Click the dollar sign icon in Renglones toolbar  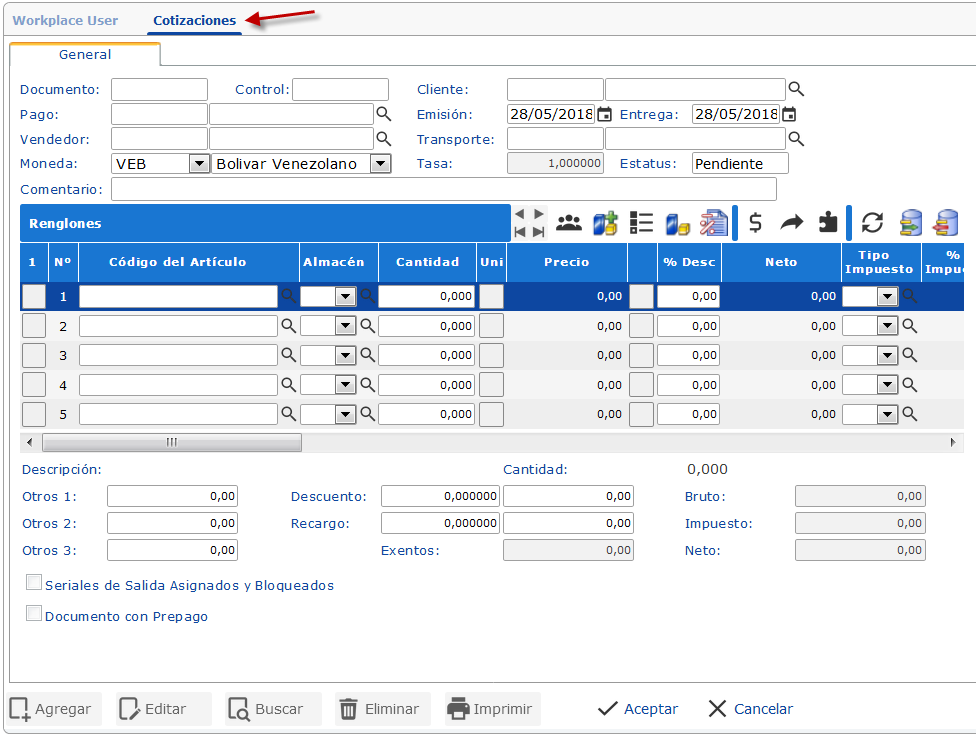tap(756, 223)
